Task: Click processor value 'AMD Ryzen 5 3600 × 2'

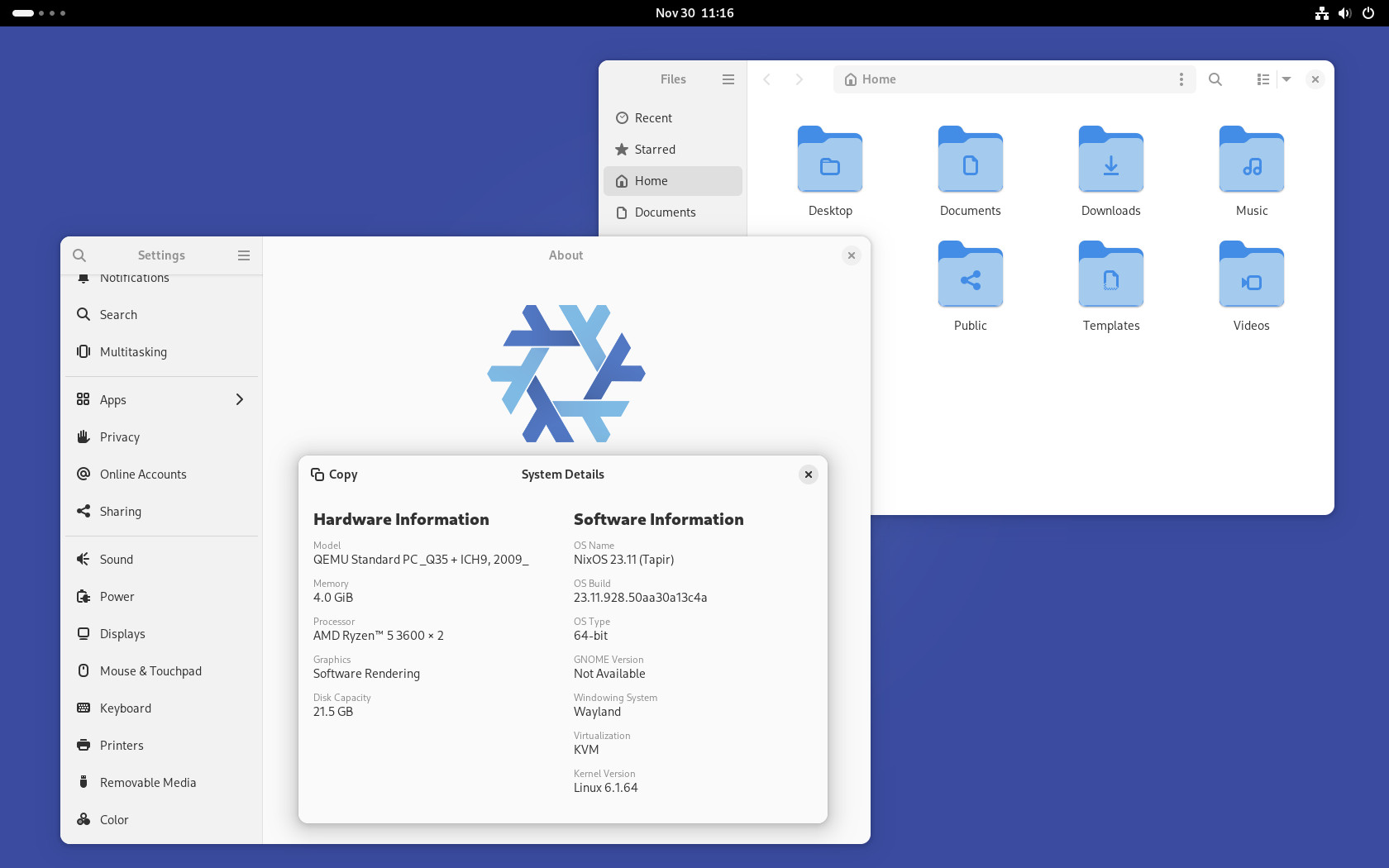Action: [379, 636]
